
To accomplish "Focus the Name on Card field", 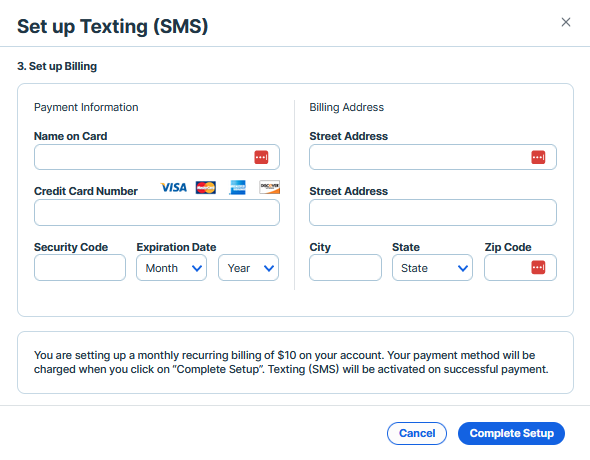I will click(x=157, y=157).
